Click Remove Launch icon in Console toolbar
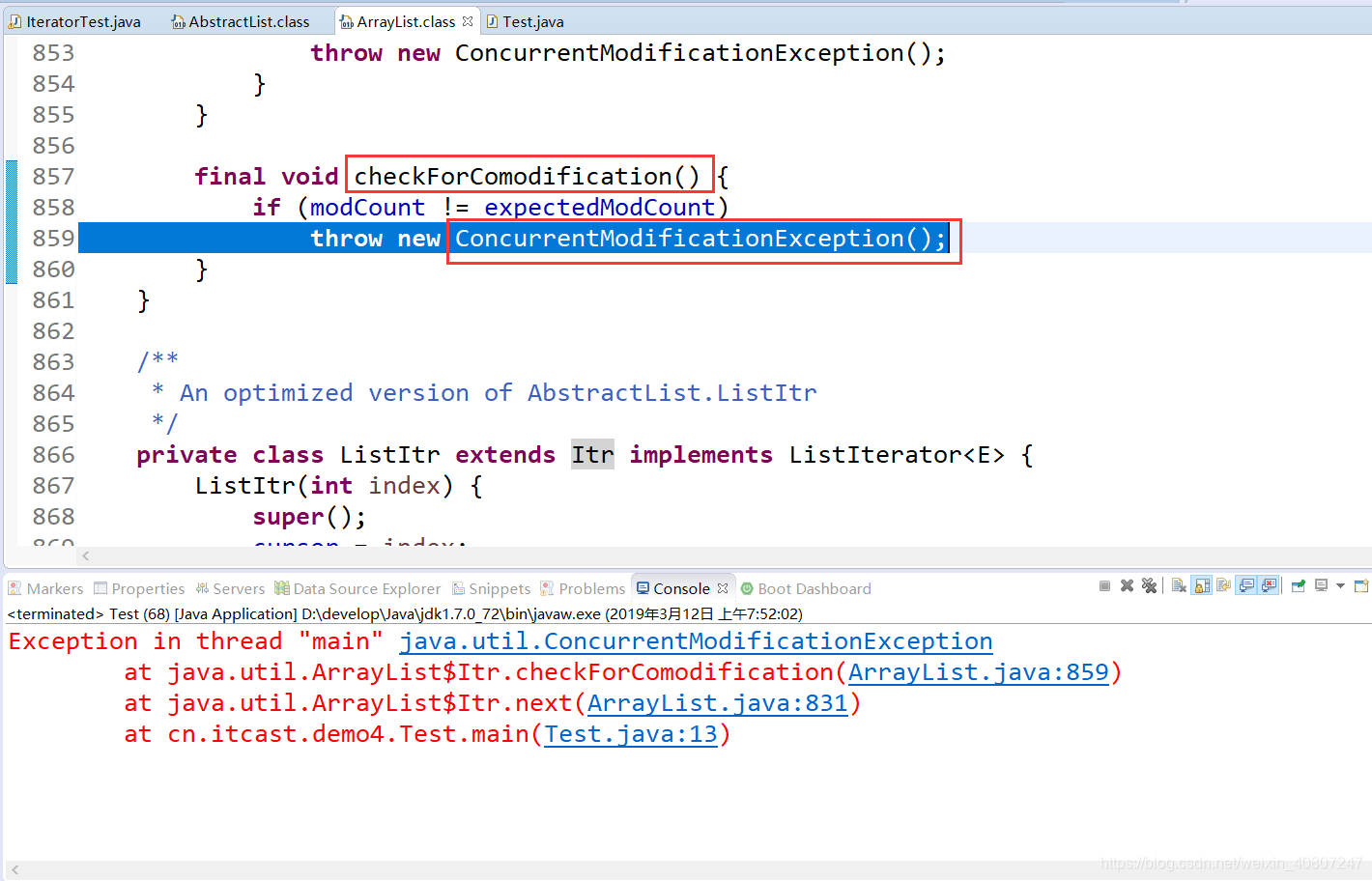The width and height of the screenshot is (1372, 881). pyautogui.click(x=1127, y=585)
